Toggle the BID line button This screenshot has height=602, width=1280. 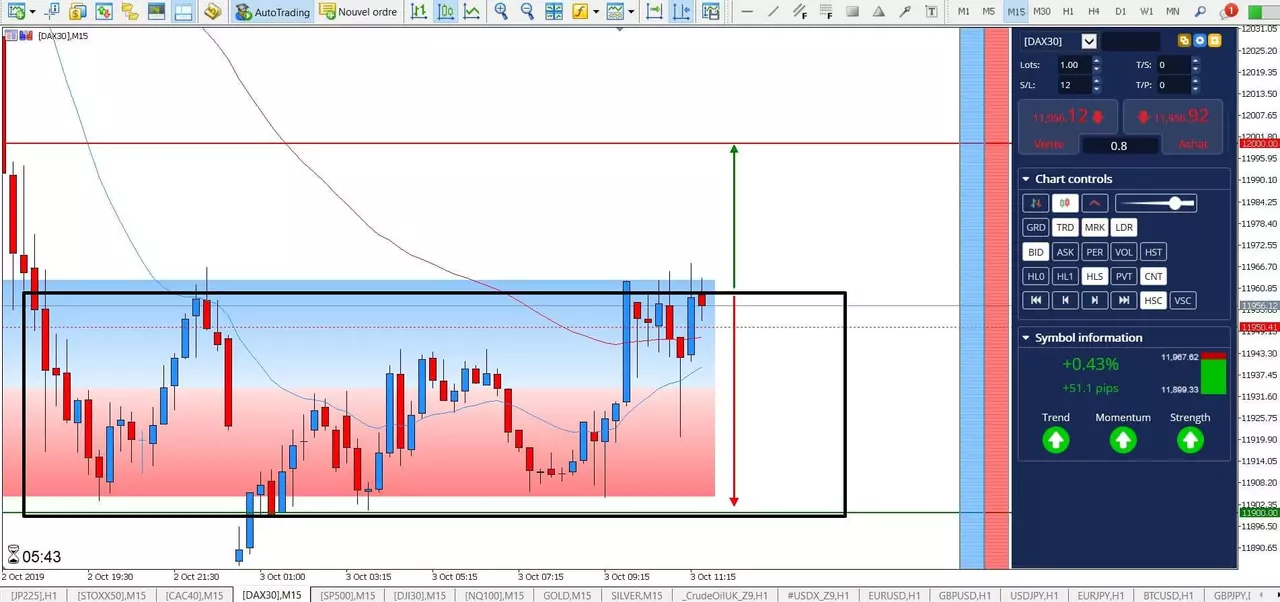click(1036, 252)
